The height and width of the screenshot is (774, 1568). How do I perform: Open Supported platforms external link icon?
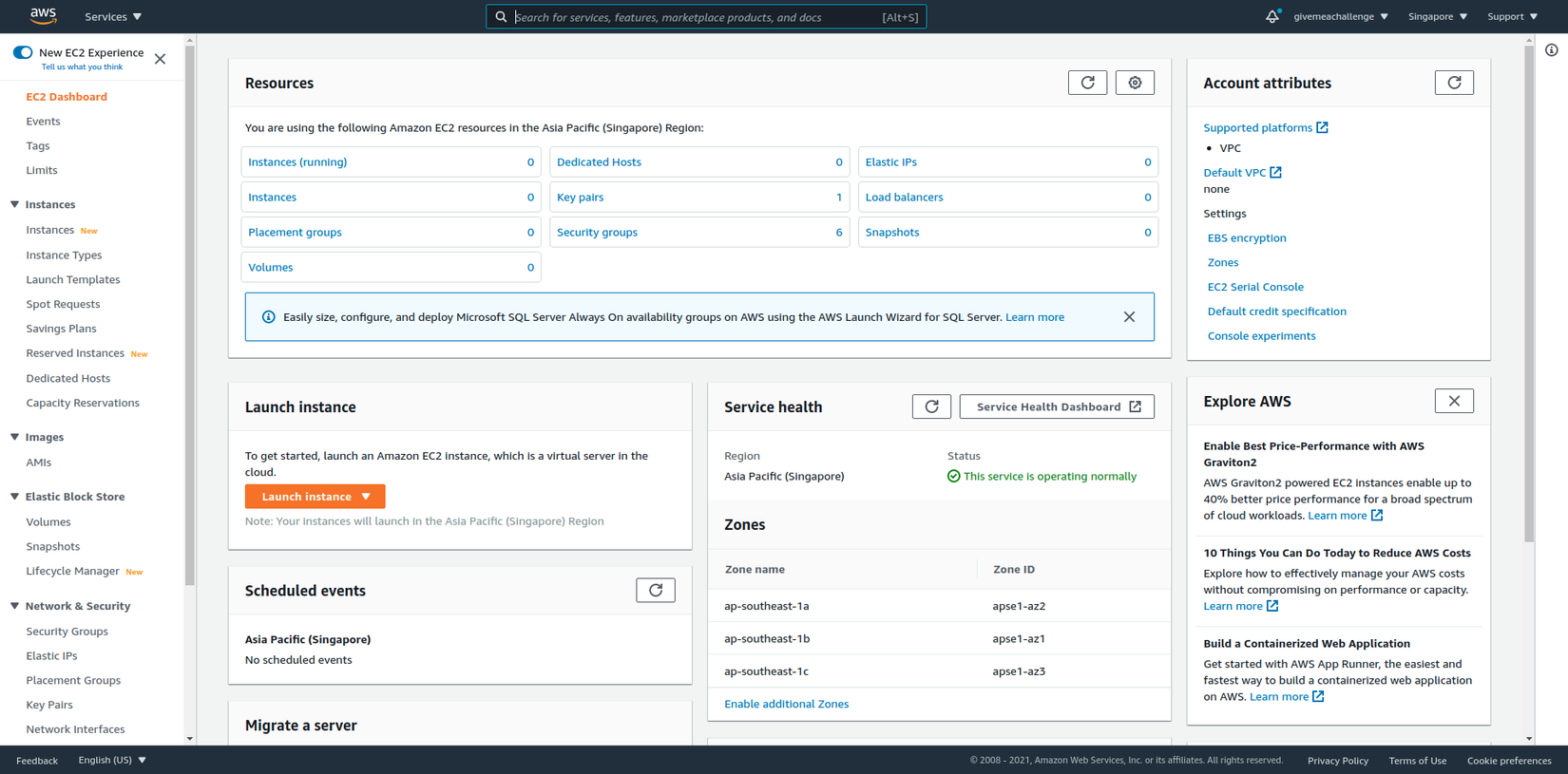tap(1322, 127)
